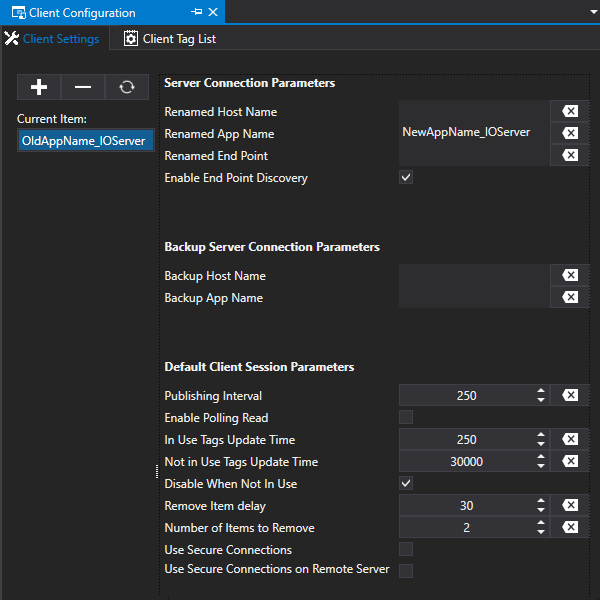Viewport: 600px width, 600px height.
Task: Click the minus button to remove item
Action: [83, 87]
